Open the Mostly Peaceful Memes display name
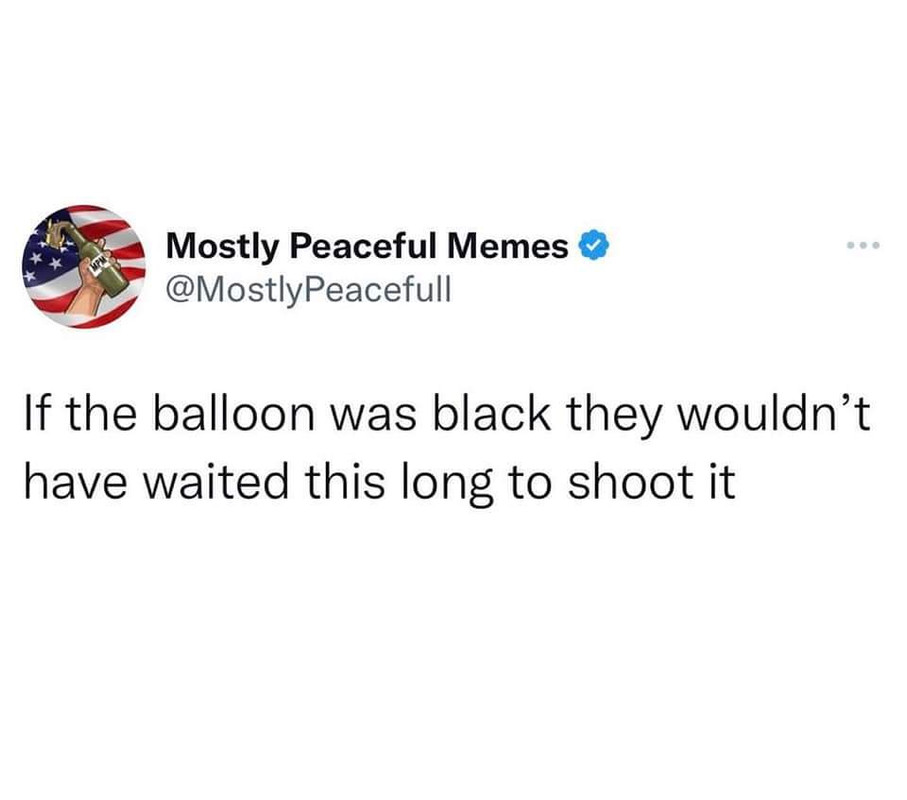 [x=367, y=246]
